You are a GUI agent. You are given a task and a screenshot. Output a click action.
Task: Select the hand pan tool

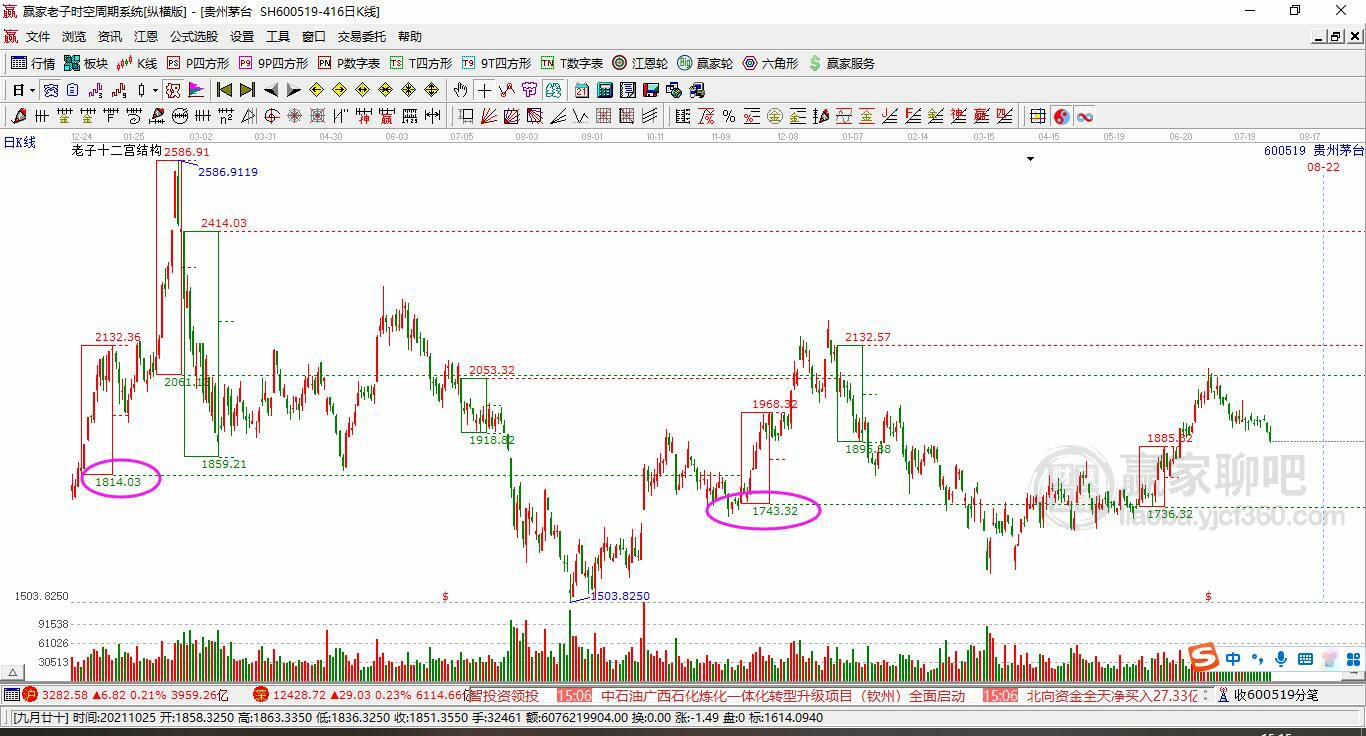[460, 90]
